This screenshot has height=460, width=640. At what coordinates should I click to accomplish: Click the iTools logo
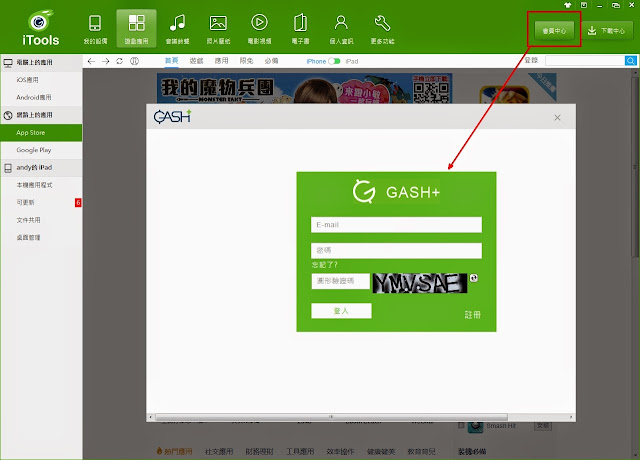point(40,28)
